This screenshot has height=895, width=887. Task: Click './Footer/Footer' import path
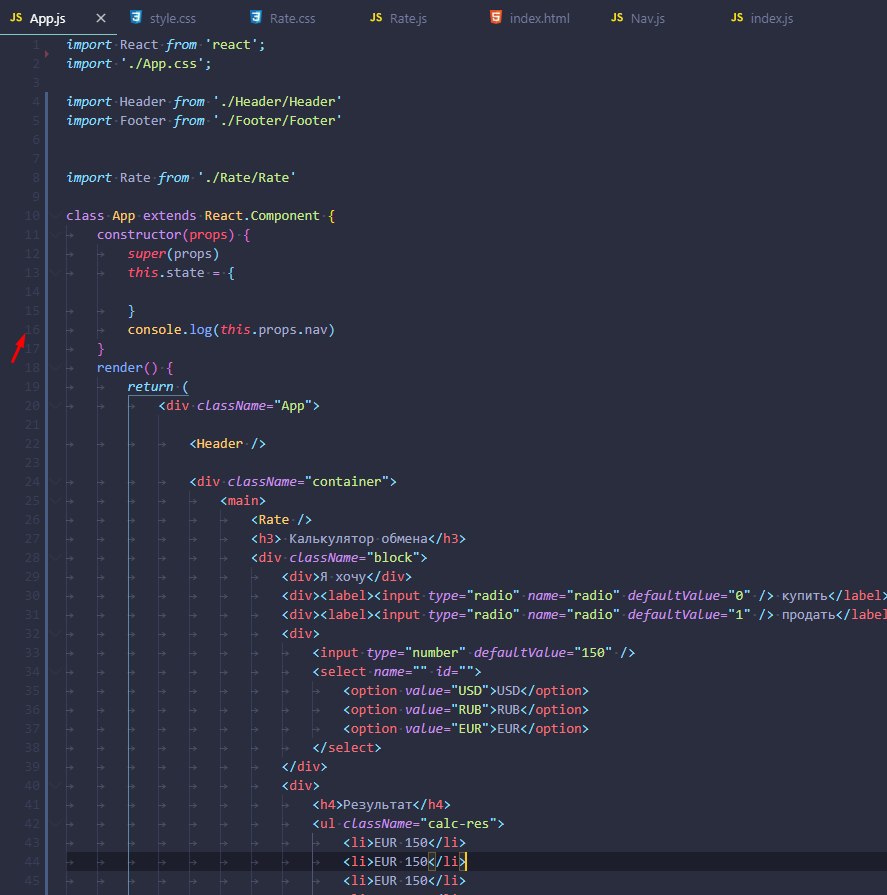coord(277,120)
